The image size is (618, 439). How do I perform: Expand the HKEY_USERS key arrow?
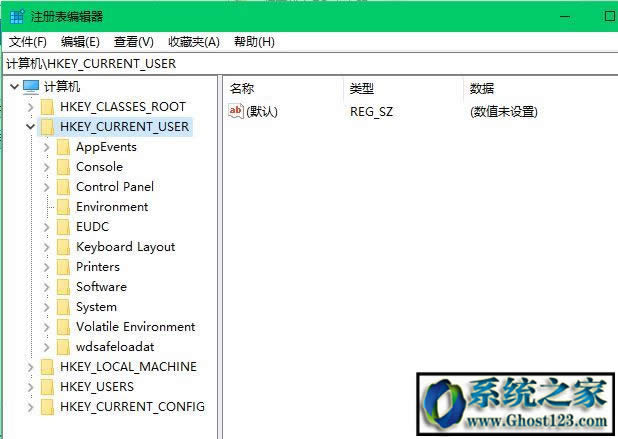tap(30, 387)
